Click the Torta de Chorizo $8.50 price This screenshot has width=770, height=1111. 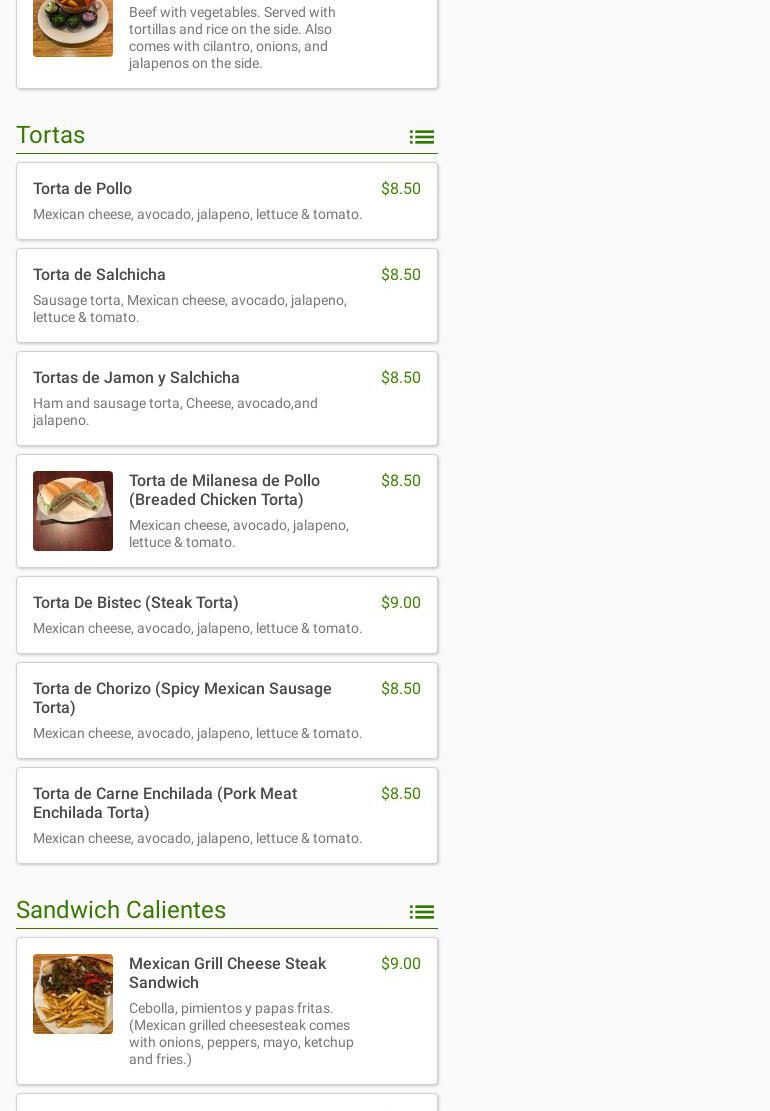(400, 689)
